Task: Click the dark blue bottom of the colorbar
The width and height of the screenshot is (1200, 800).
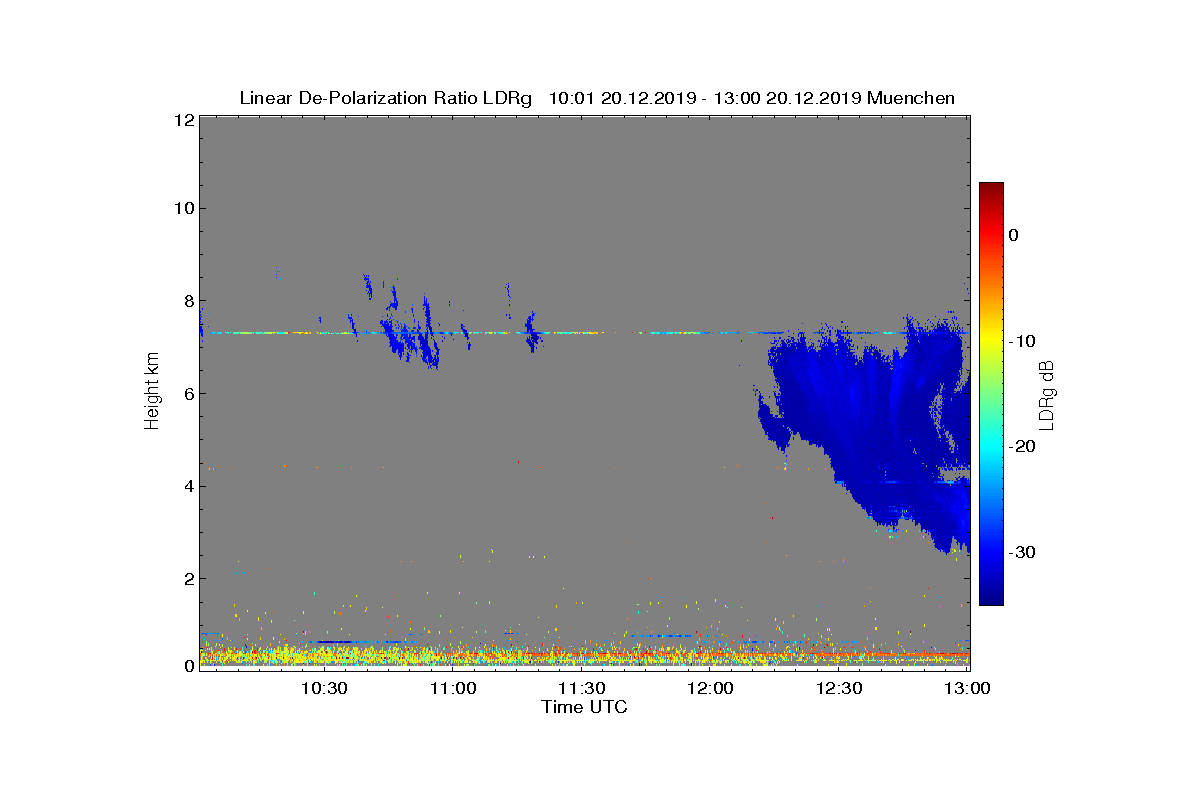Action: click(991, 596)
